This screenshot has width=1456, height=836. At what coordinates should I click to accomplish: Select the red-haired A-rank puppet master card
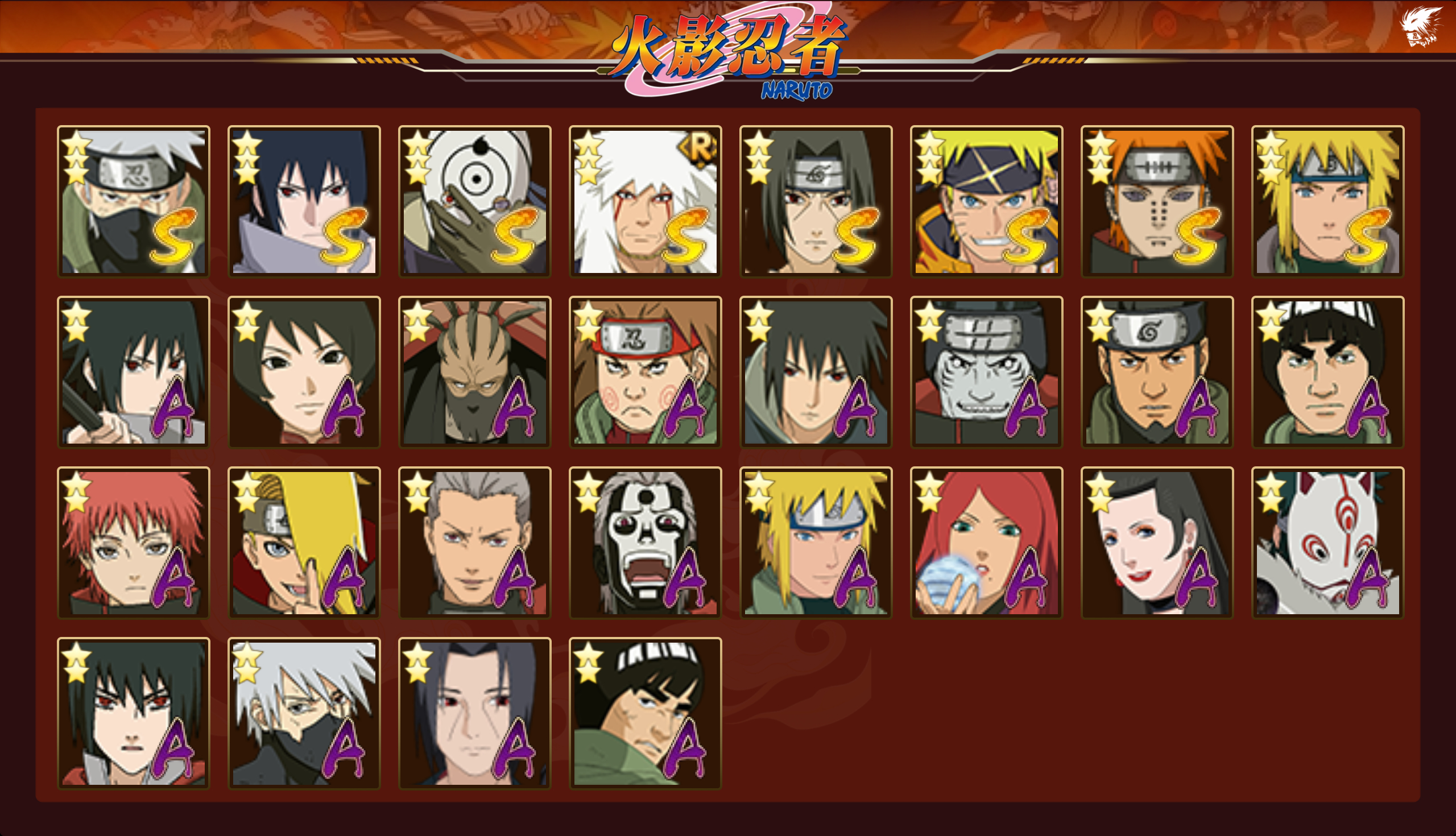(x=133, y=542)
